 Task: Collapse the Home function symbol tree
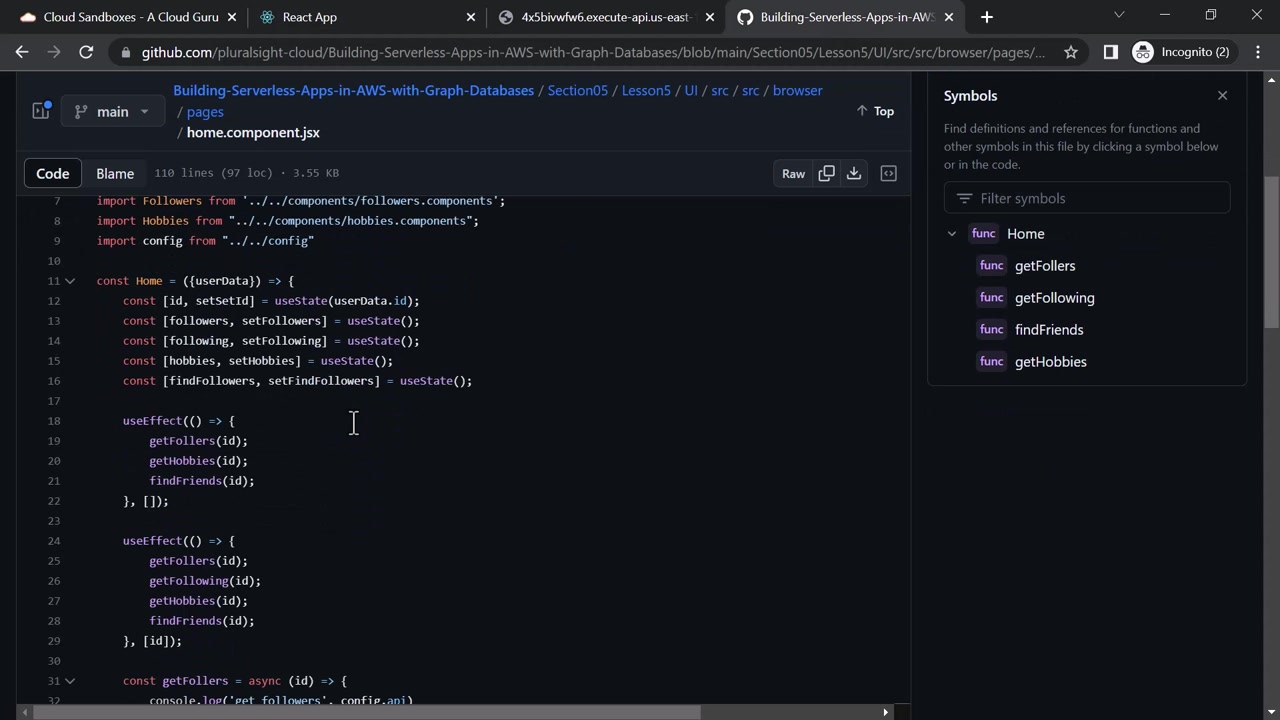tap(952, 234)
